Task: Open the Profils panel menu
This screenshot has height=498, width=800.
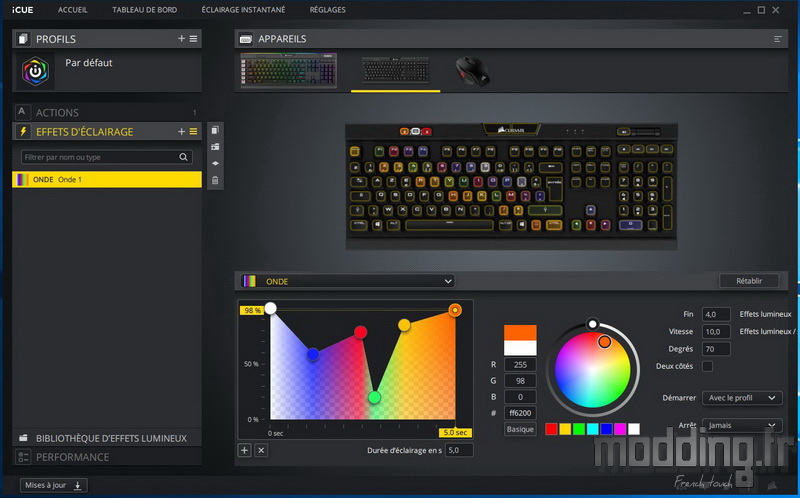Action: [x=193, y=39]
